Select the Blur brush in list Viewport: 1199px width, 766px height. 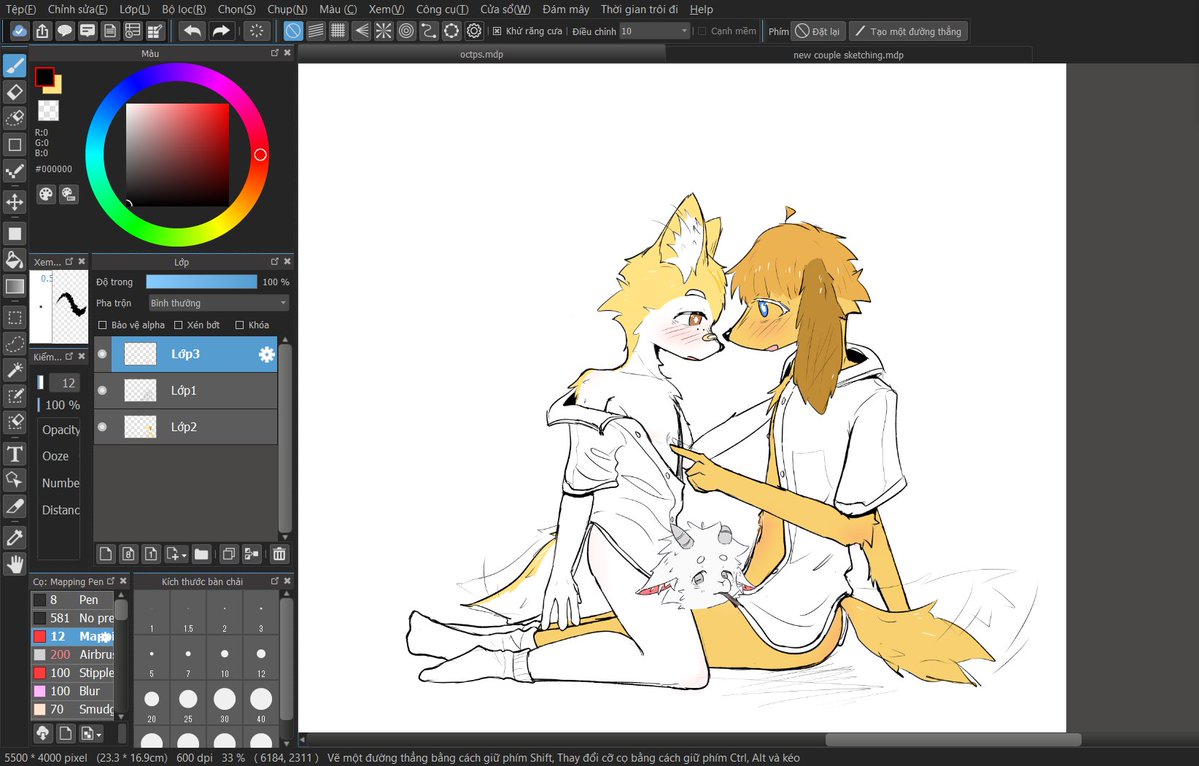[x=73, y=691]
